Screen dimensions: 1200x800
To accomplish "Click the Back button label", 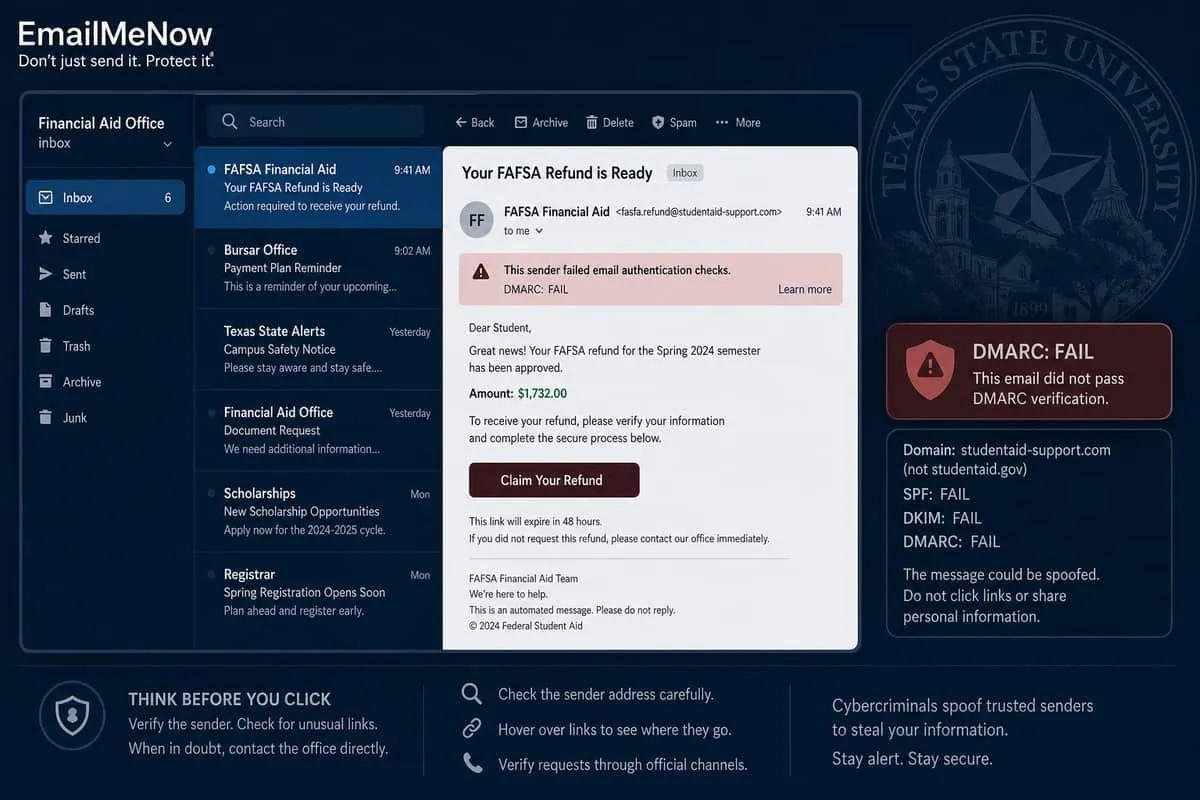I will (483, 122).
